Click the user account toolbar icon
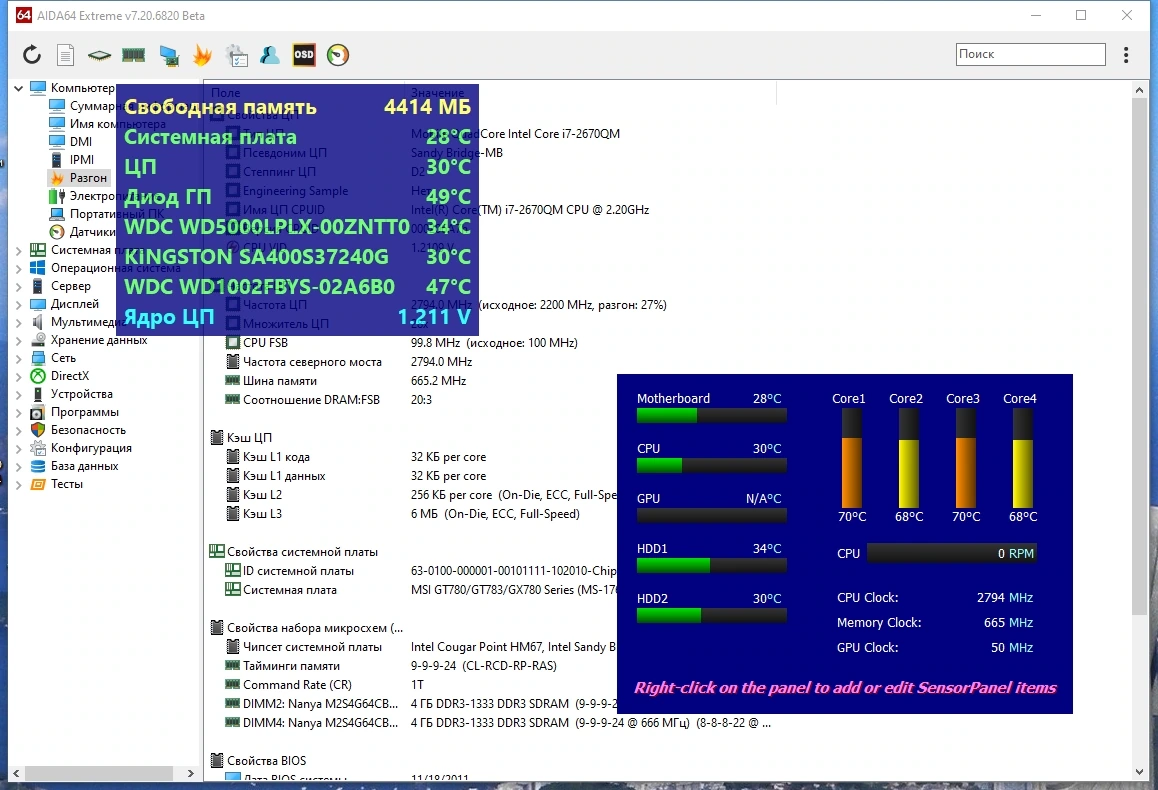This screenshot has height=790, width=1158. click(270, 55)
